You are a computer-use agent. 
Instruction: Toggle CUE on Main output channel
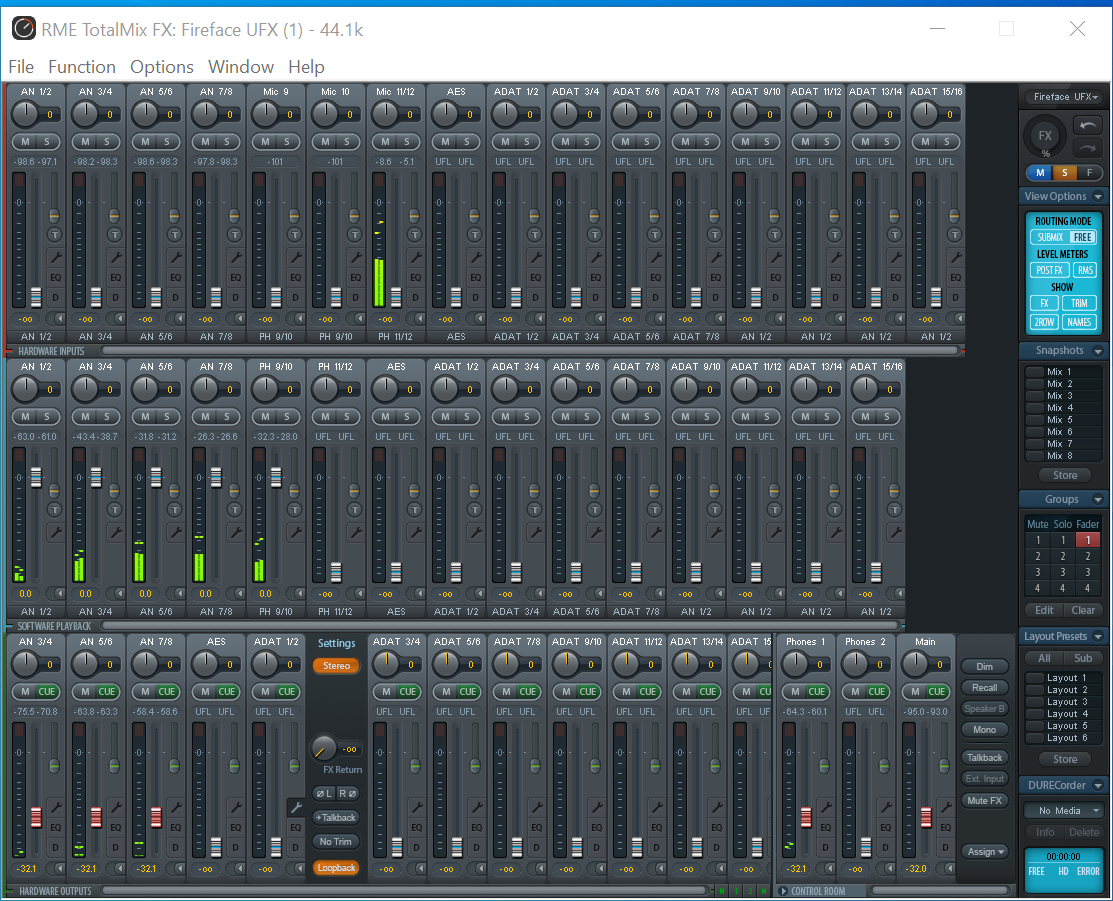click(x=937, y=692)
